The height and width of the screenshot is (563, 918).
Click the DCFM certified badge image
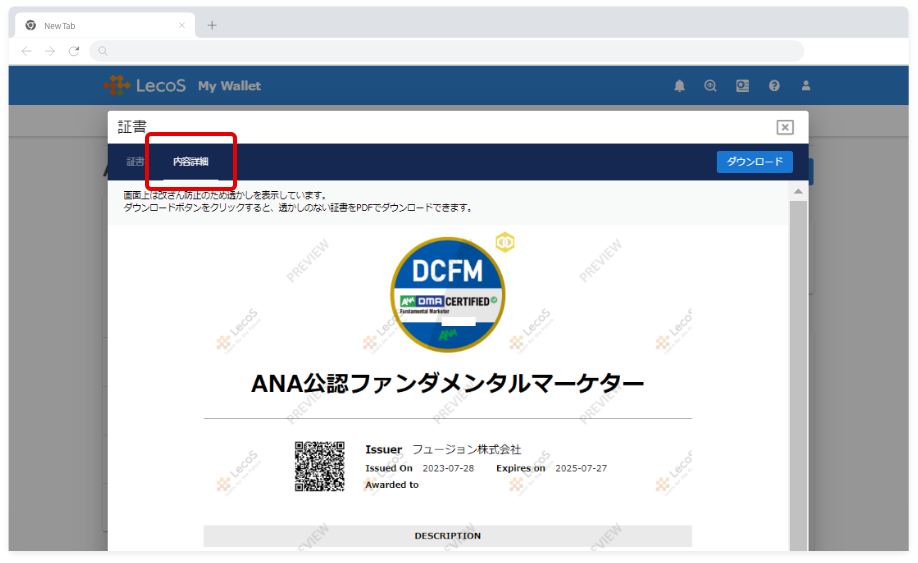tap(447, 294)
